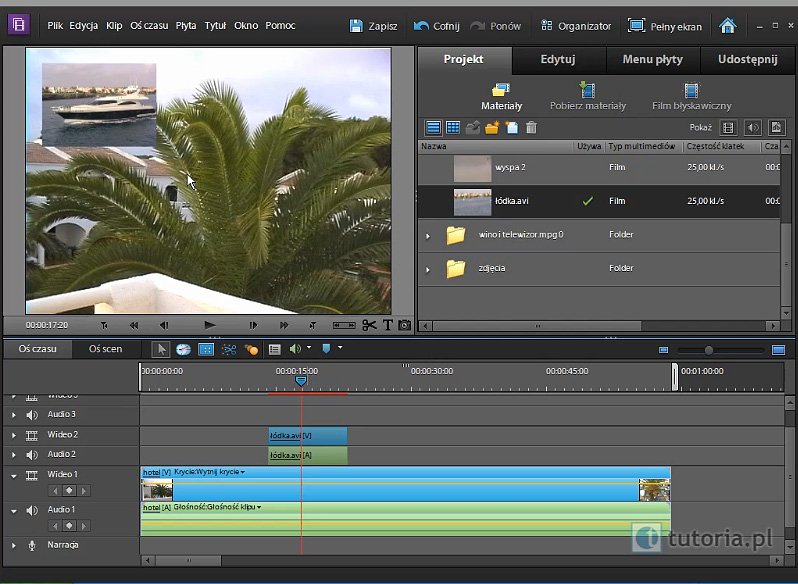Image resolution: width=798 pixels, height=584 pixels.
Task: Switch project panel to icon grid view
Action: pos(453,127)
